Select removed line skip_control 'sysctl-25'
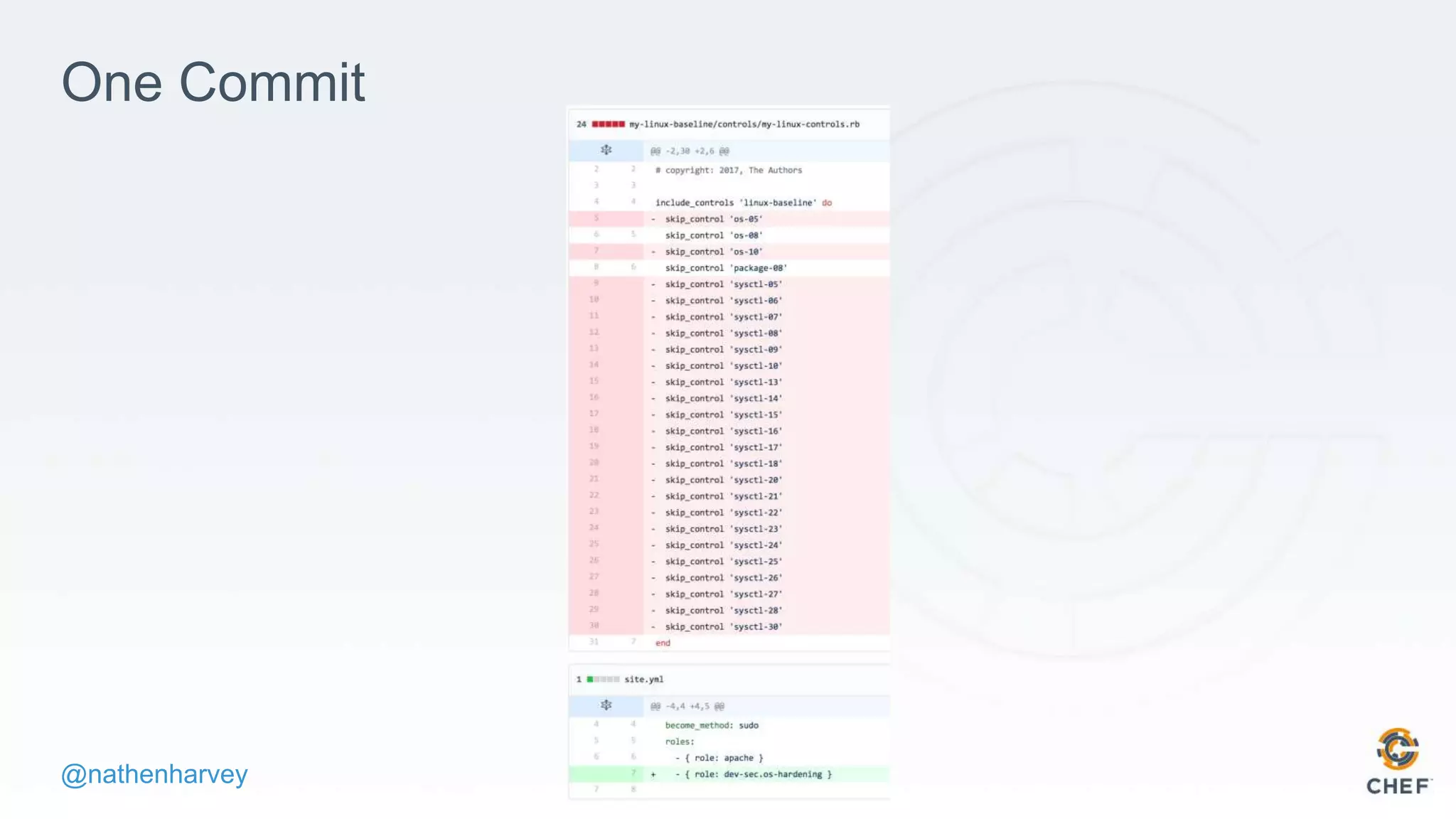The image size is (1456, 819). (729, 562)
